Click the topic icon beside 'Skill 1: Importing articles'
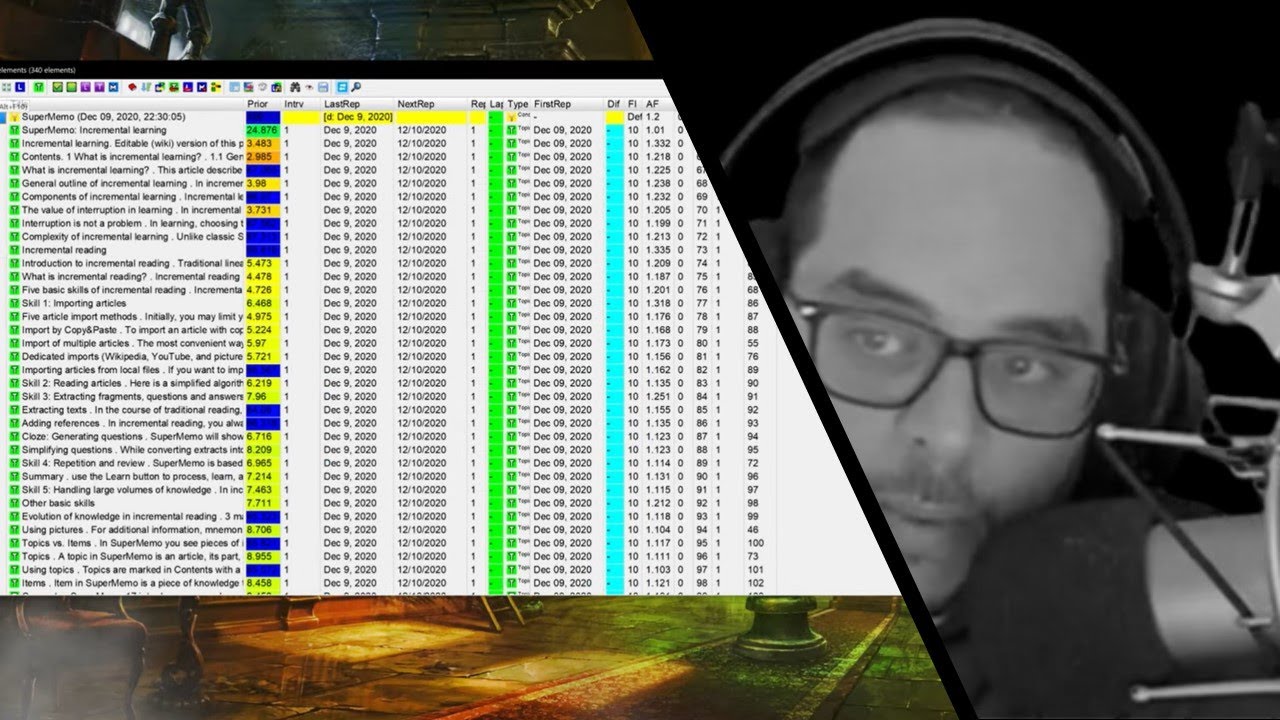 point(14,303)
